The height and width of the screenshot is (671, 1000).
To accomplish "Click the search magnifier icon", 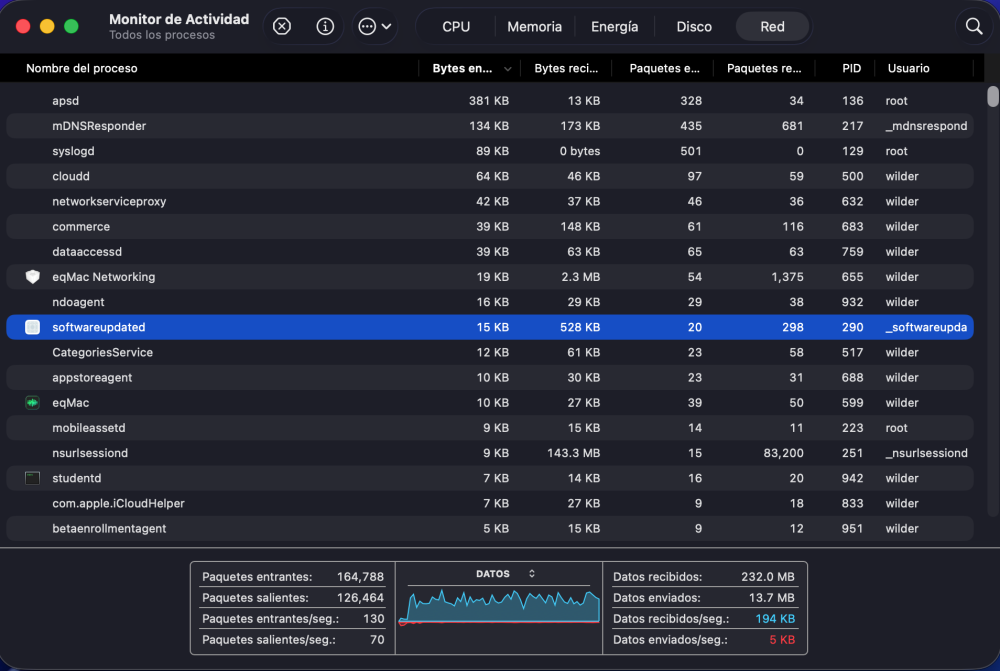I will (x=974, y=26).
